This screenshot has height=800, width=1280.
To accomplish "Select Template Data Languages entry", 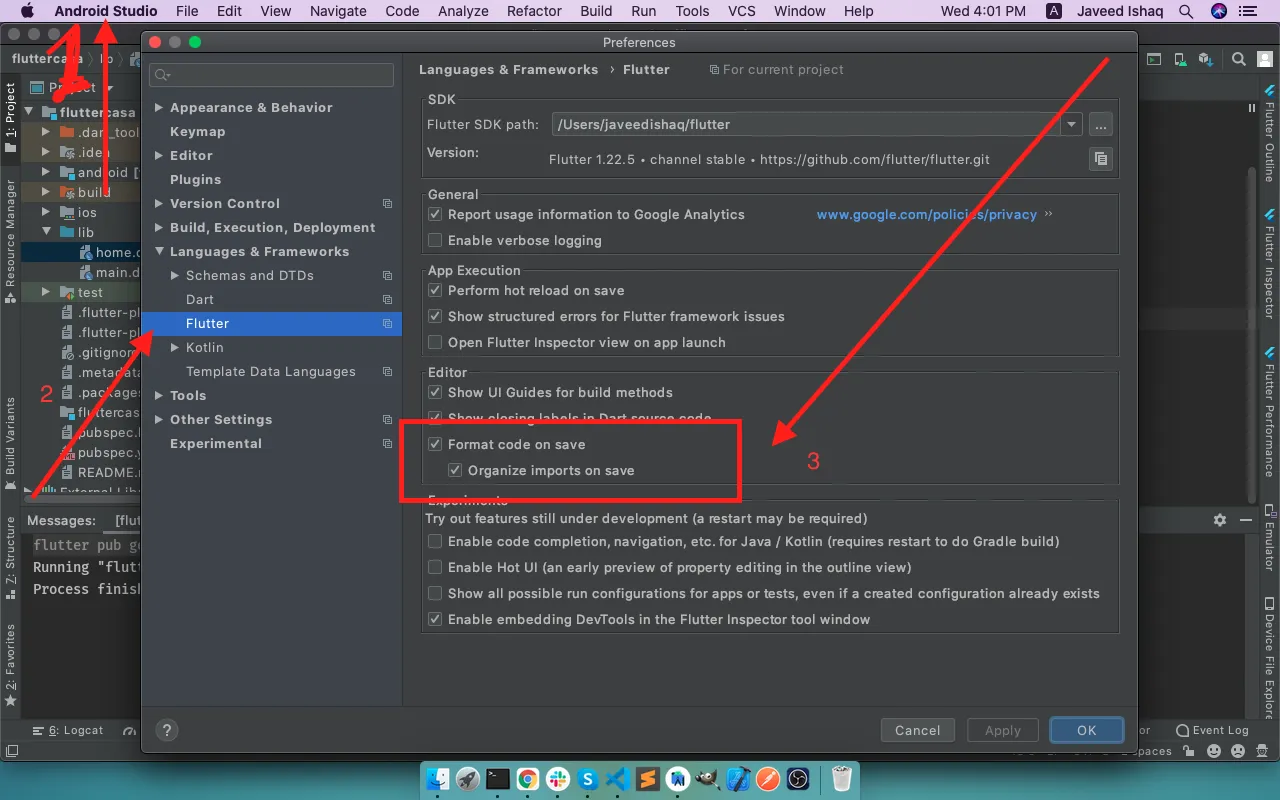I will (271, 372).
